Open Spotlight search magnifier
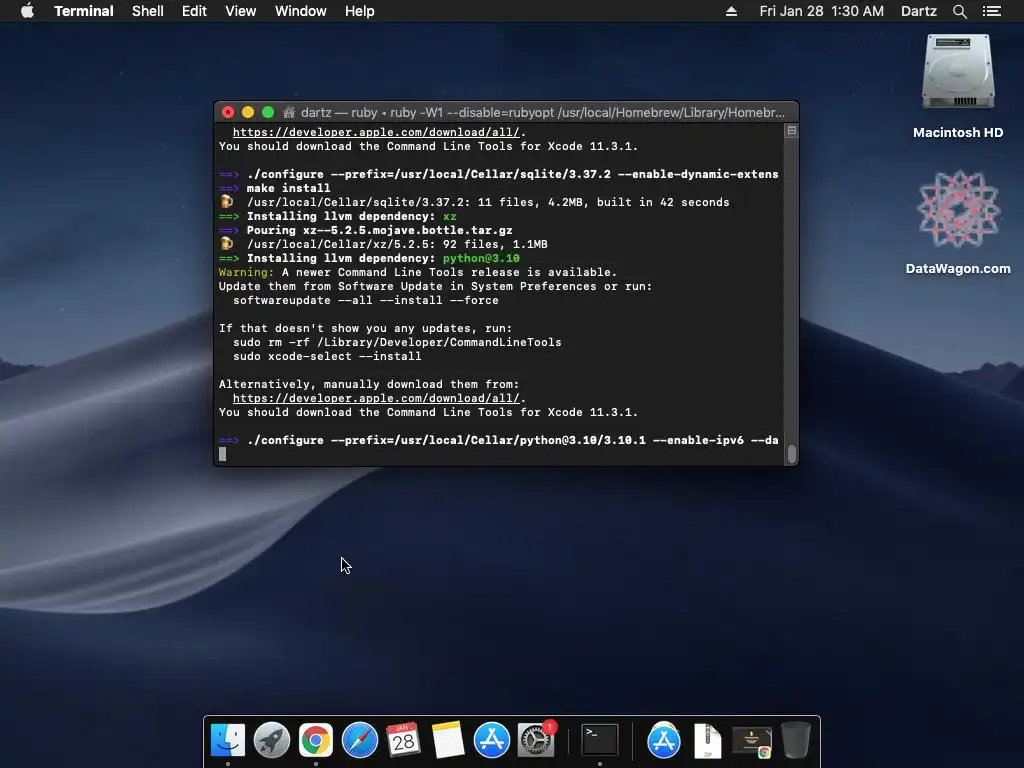 coord(959,11)
